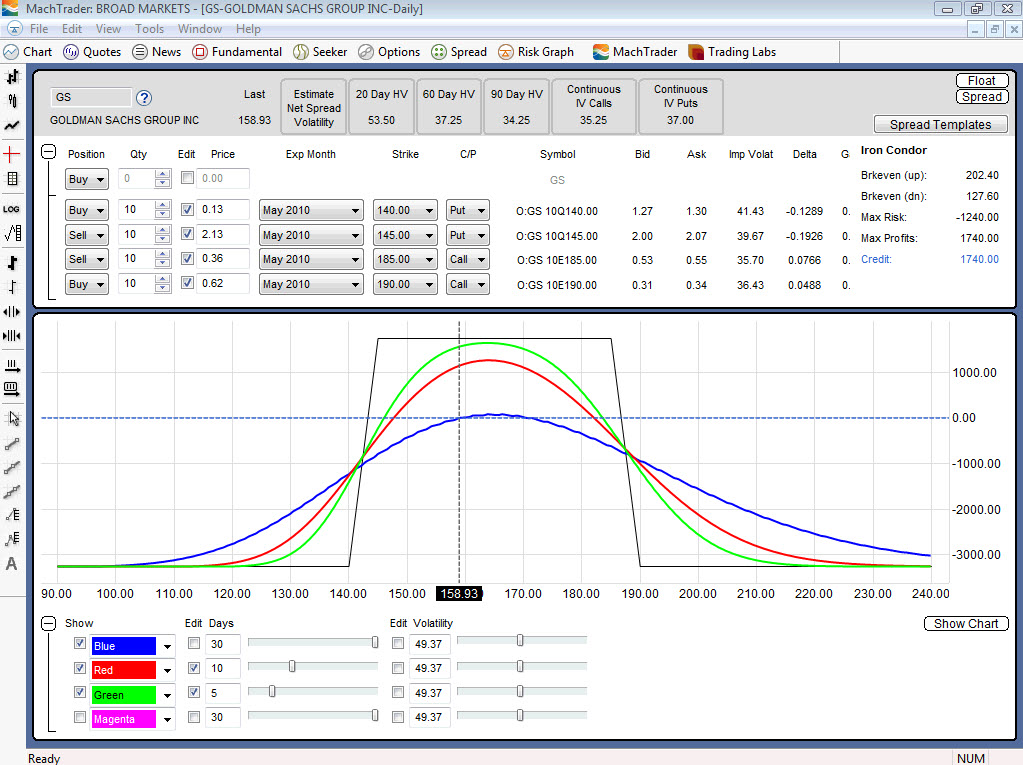This screenshot has height=765, width=1023.
Task: Click the Green row Days slider
Action: click(x=313, y=691)
